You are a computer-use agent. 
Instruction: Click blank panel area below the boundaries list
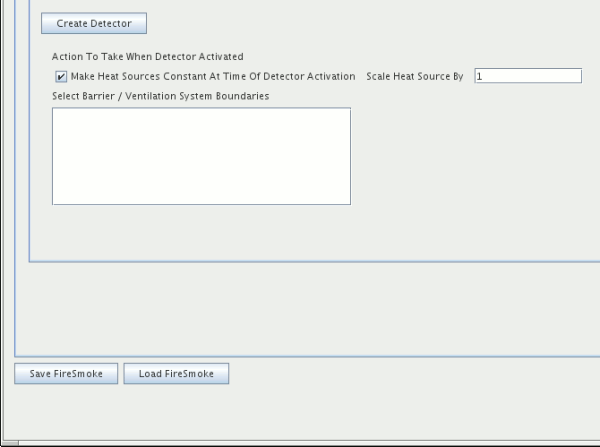pos(201,232)
